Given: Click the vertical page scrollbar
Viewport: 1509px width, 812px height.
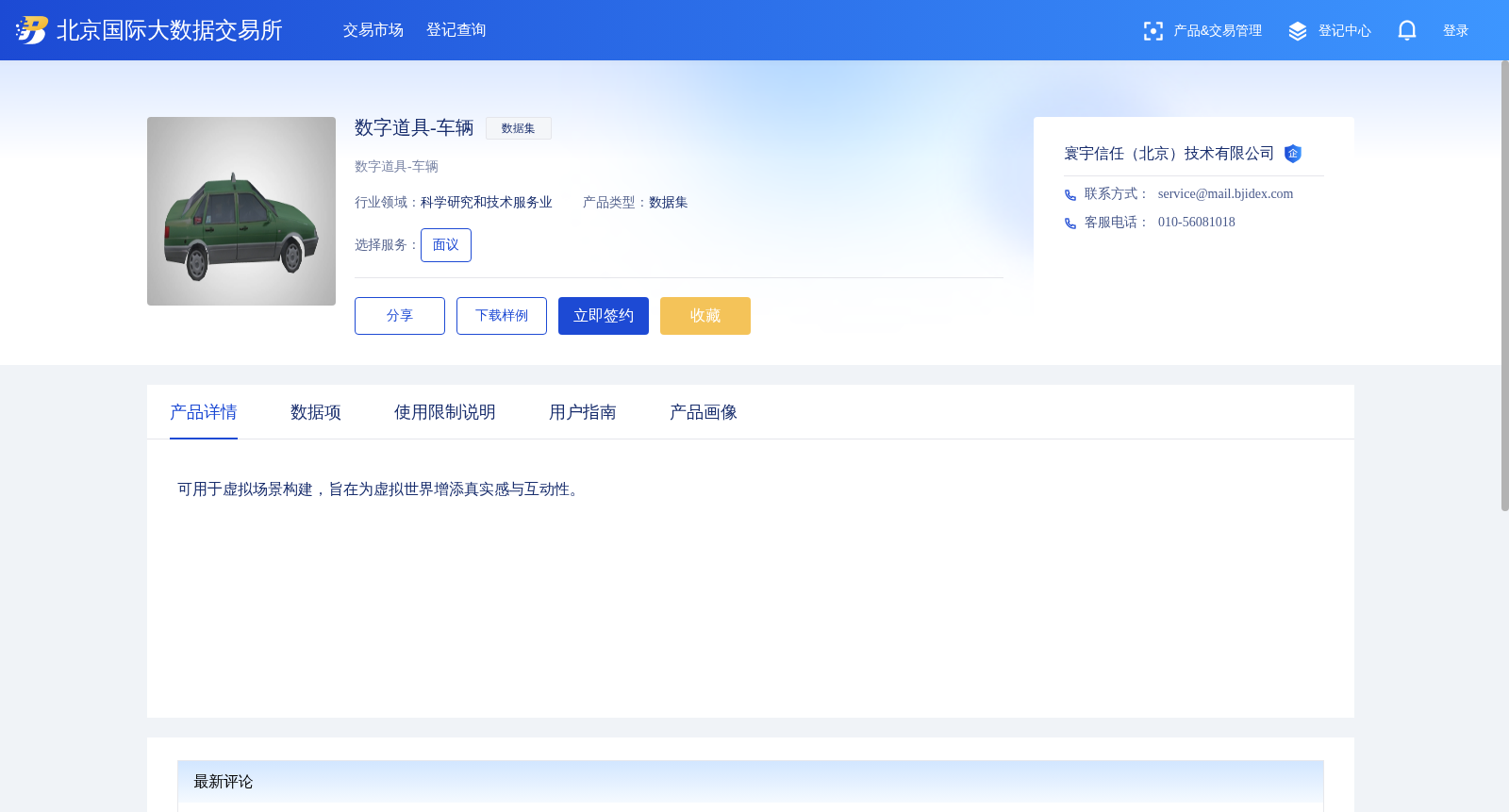Looking at the screenshot, I should point(1505,287).
